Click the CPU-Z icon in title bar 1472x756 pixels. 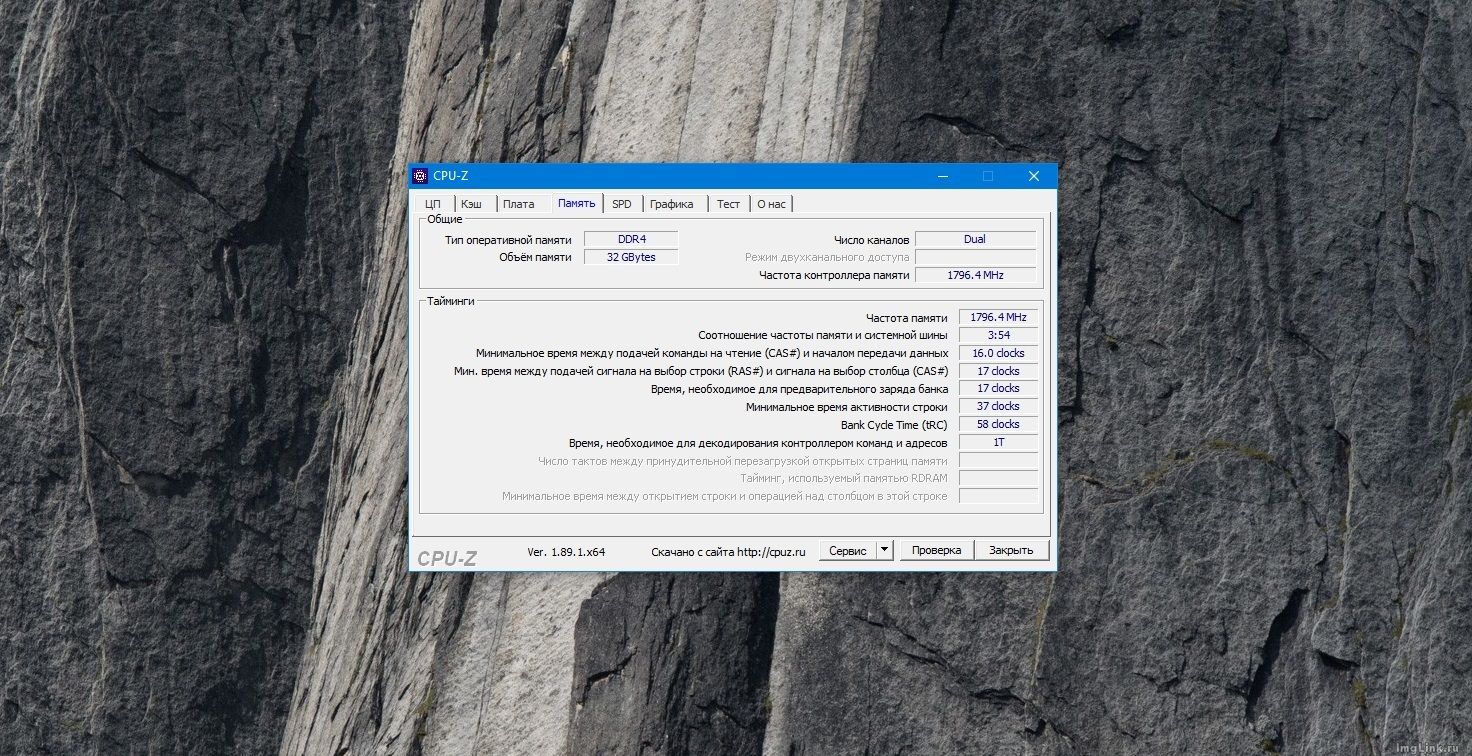(x=420, y=176)
